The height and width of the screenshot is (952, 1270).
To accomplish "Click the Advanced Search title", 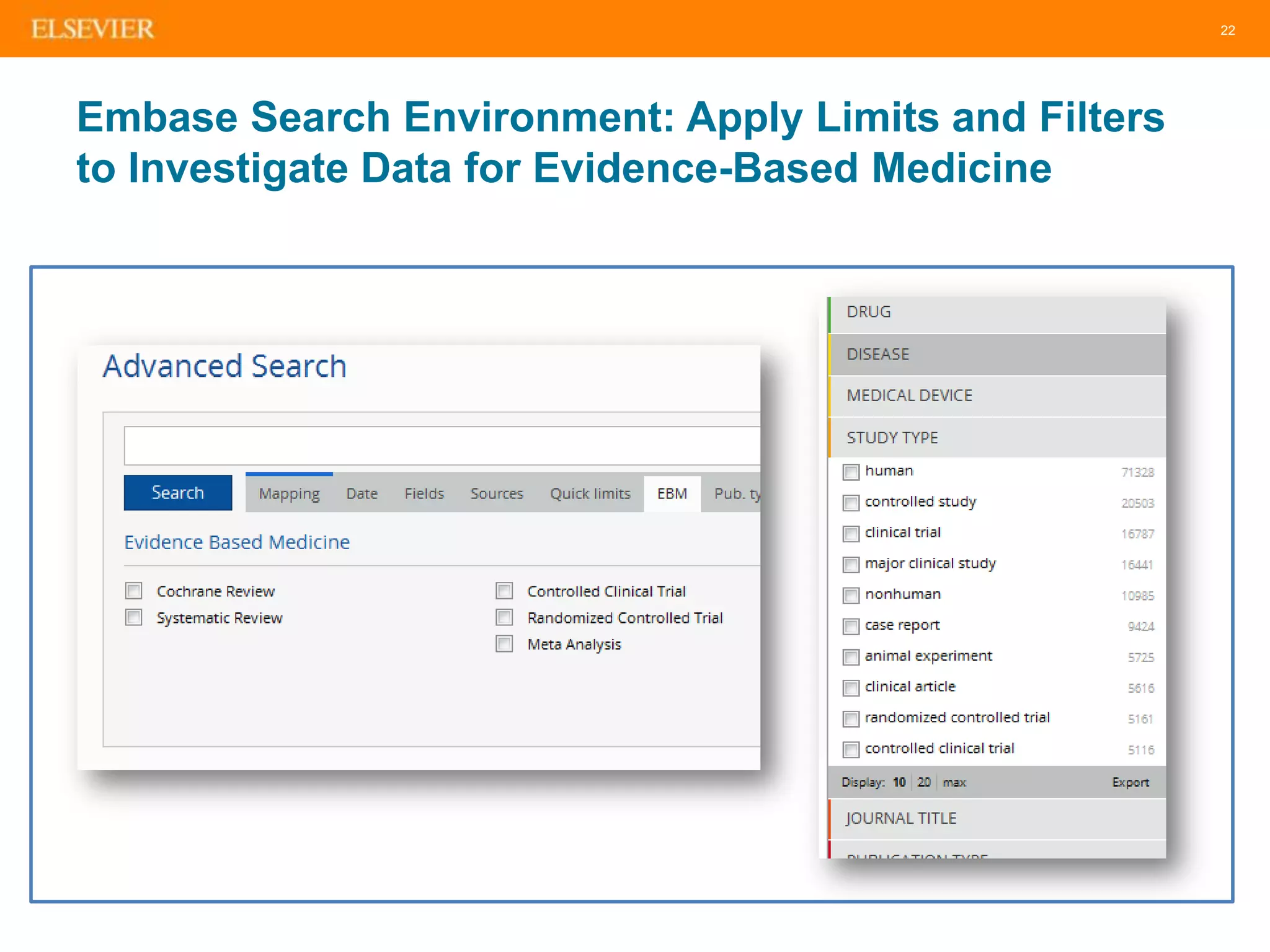I will 224,366.
